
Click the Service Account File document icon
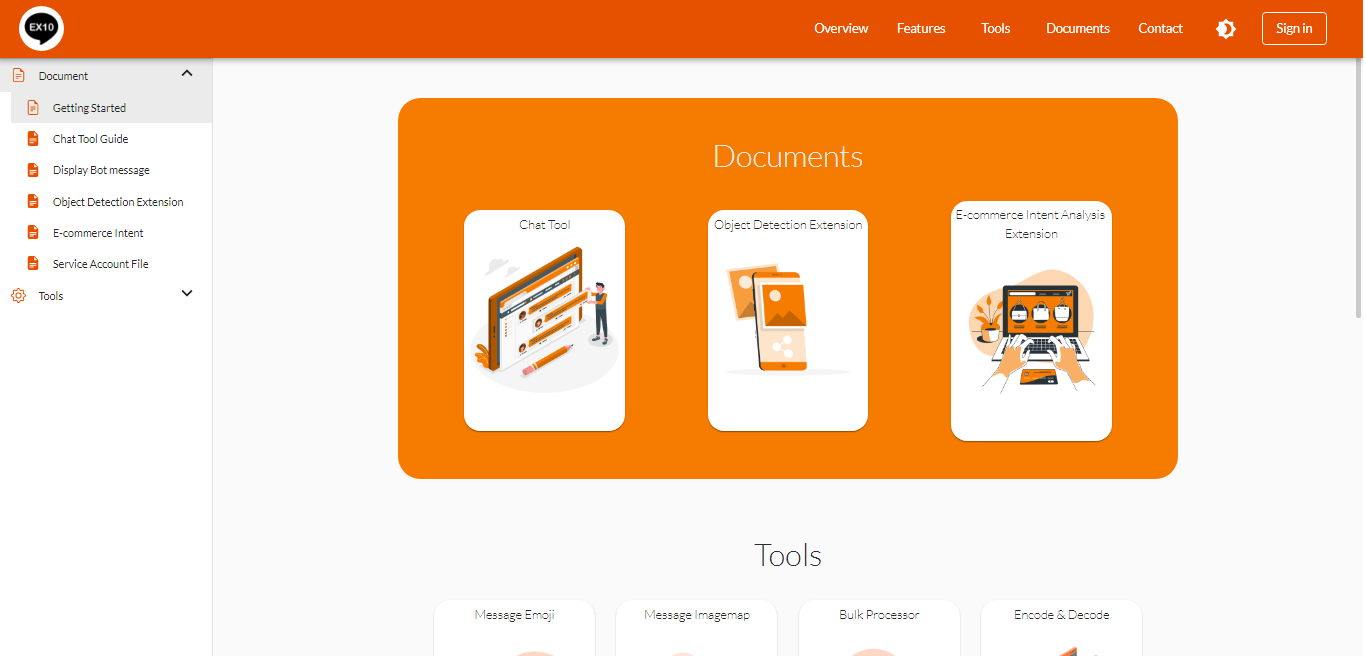pos(33,264)
